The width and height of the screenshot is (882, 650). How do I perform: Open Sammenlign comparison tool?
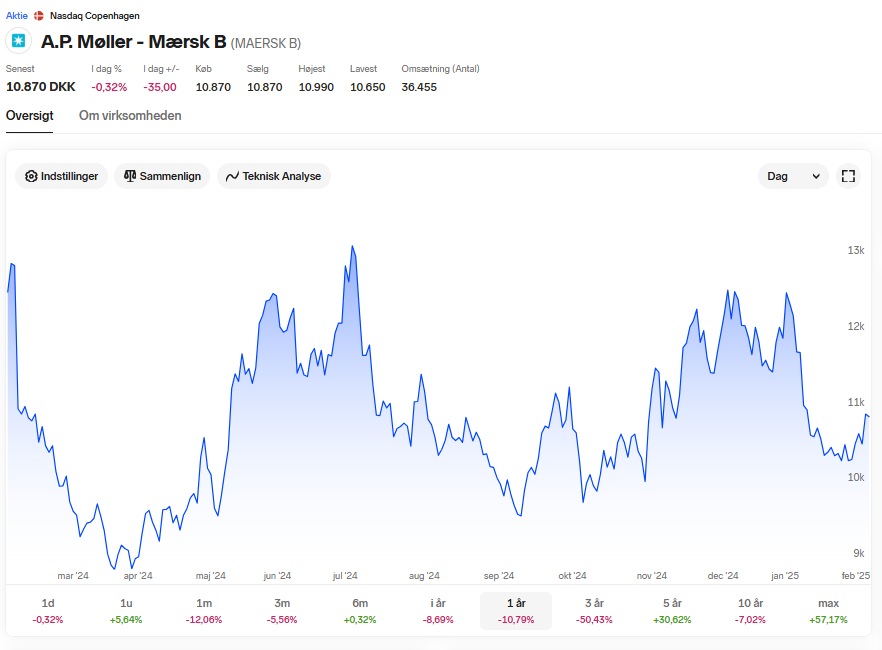pos(162,176)
